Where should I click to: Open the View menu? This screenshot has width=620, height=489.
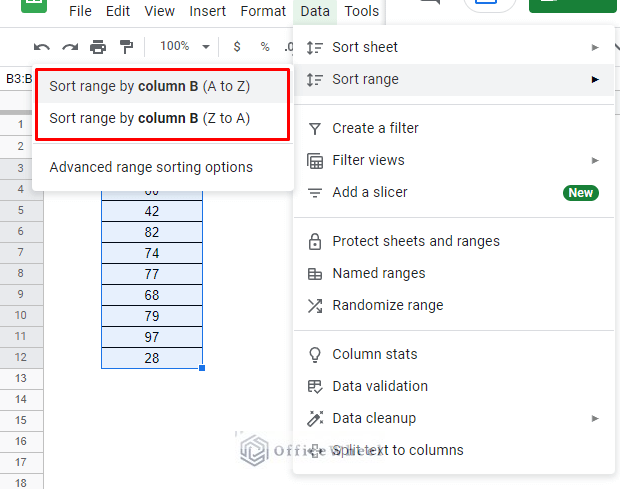coord(159,11)
